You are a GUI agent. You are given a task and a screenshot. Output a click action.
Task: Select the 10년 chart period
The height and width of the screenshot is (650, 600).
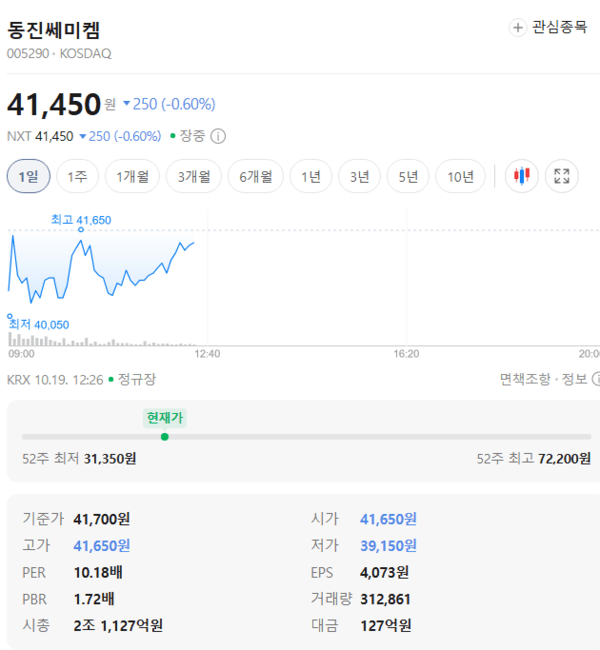pos(460,176)
